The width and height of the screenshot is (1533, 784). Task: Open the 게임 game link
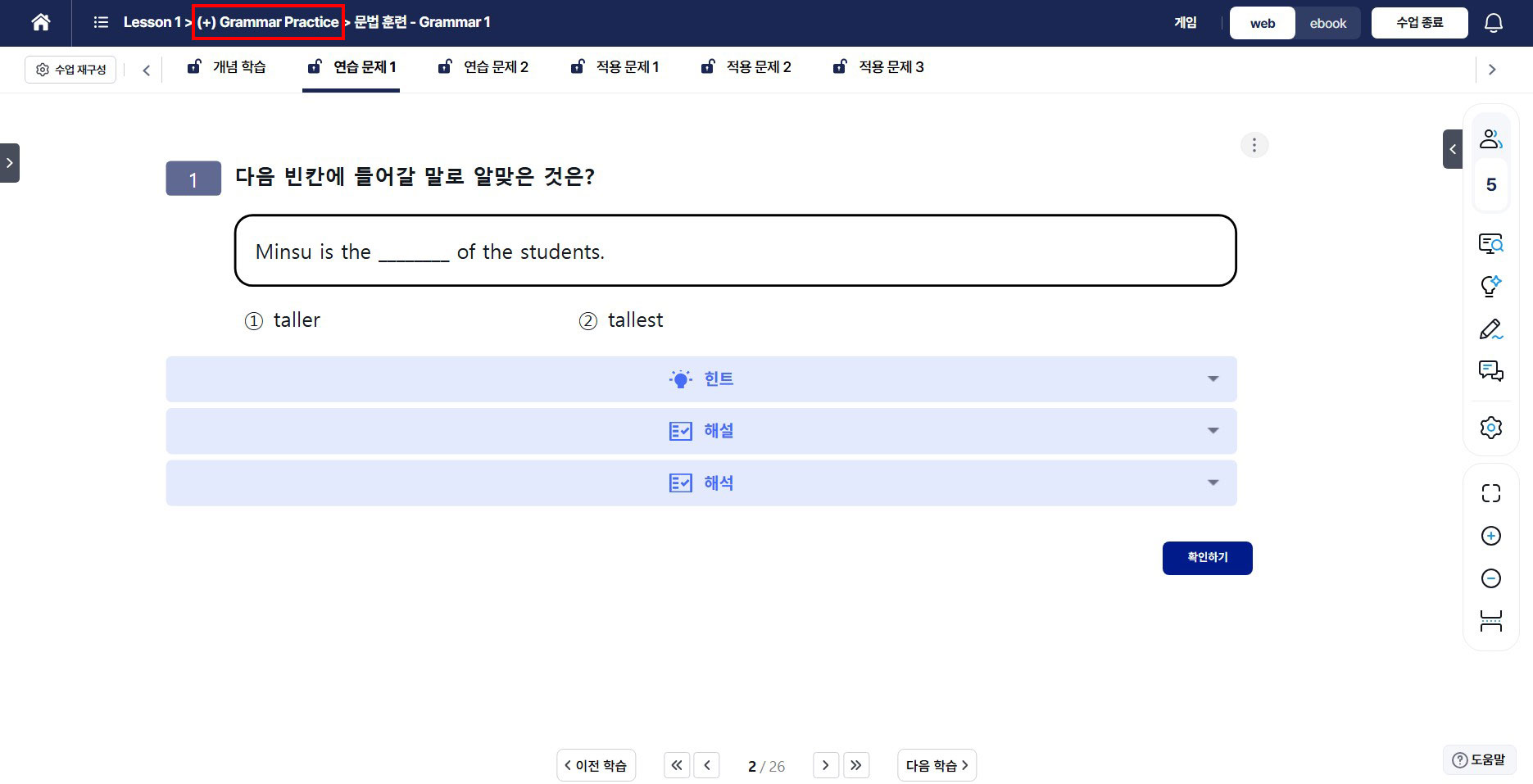(1185, 23)
